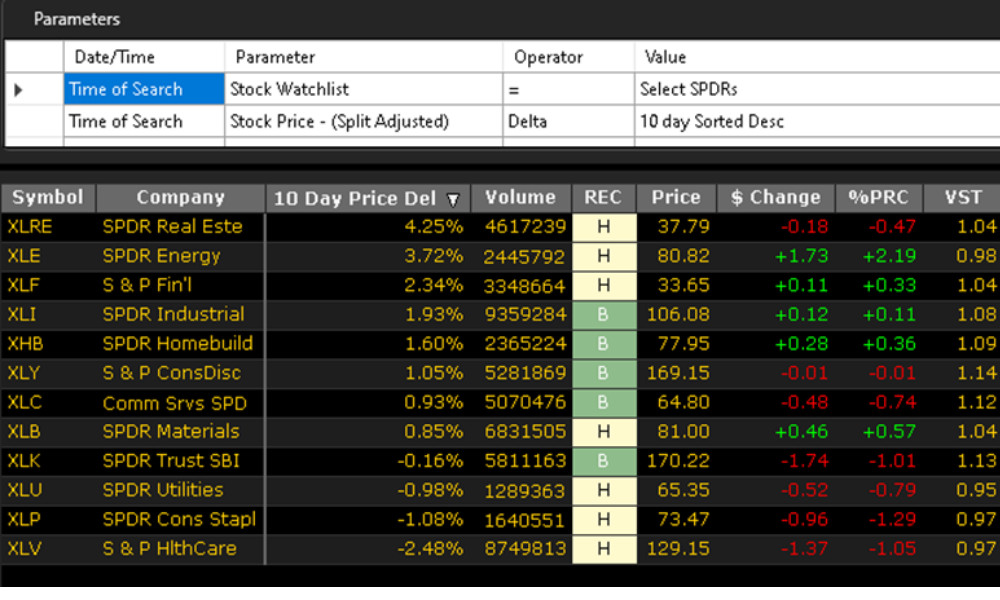
Task: Click green B rating for XLI
Action: point(603,315)
